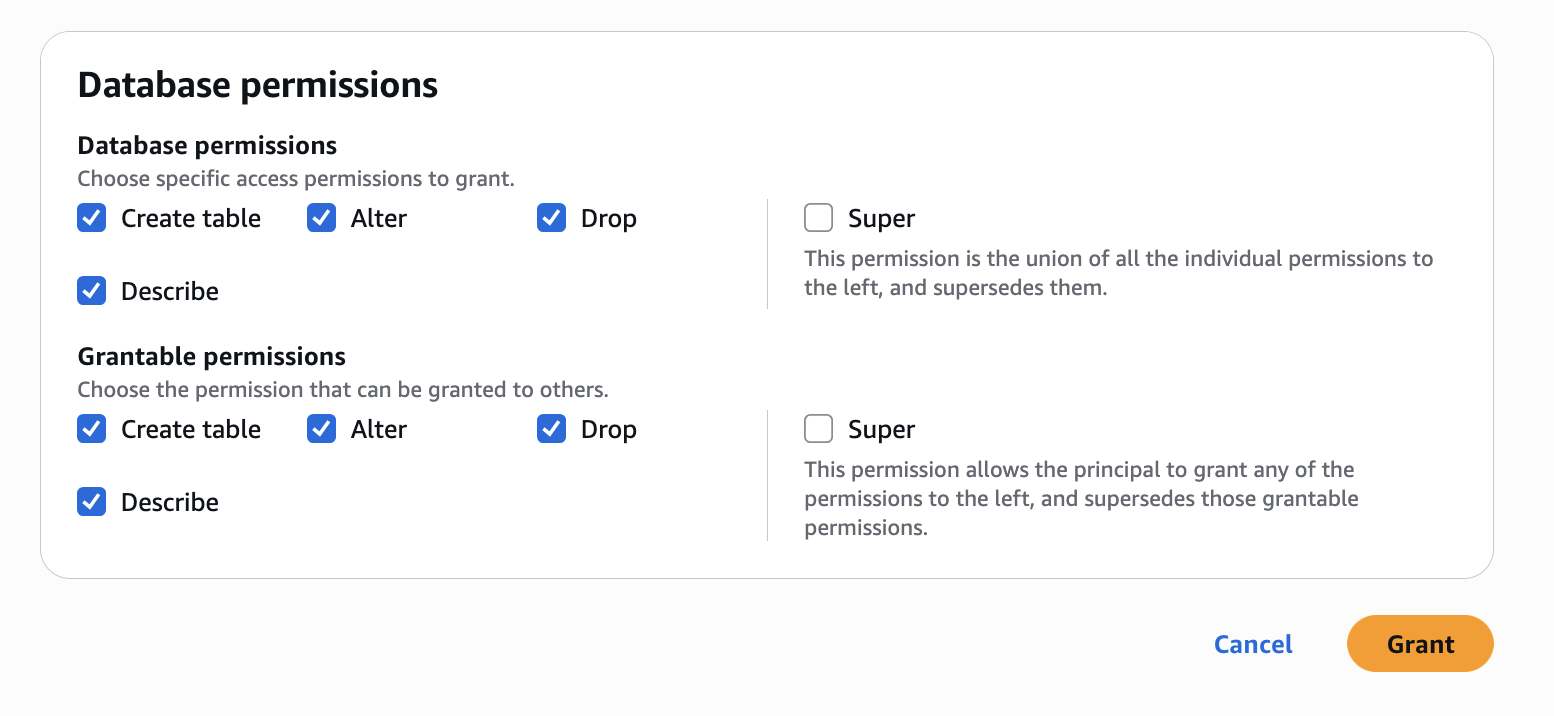1554x716 pixels.
Task: Click 'Choose specific access permissions to grant' text
Action: (296, 179)
